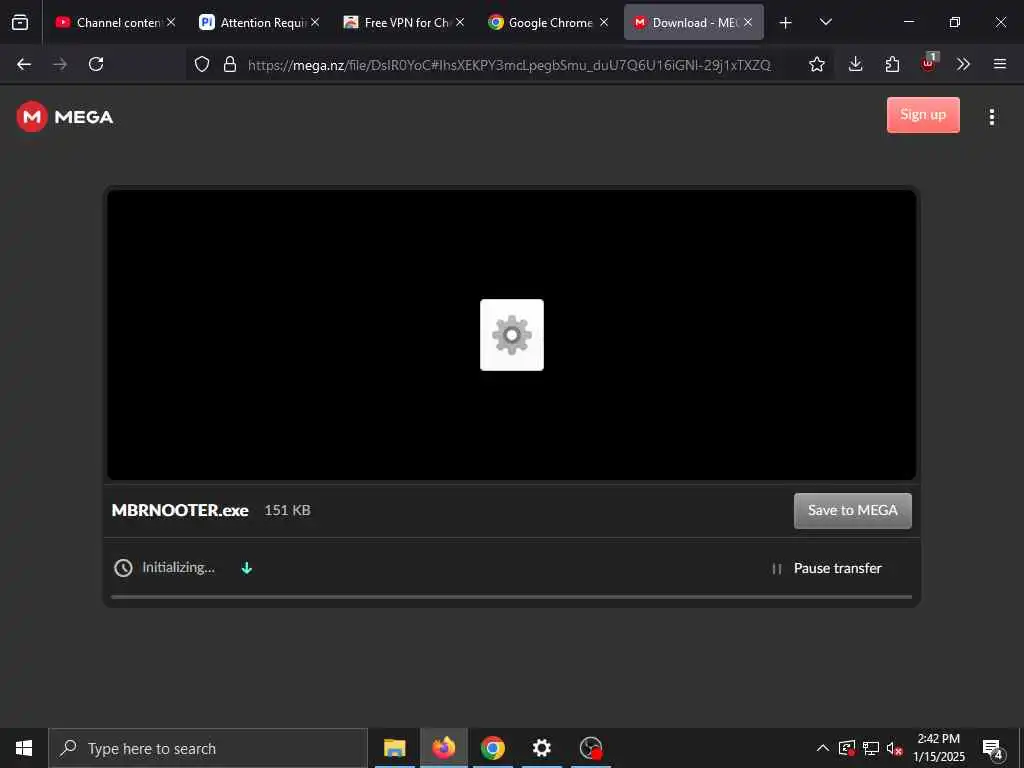Click the MEGA logo
The image size is (1024, 768).
(65, 117)
